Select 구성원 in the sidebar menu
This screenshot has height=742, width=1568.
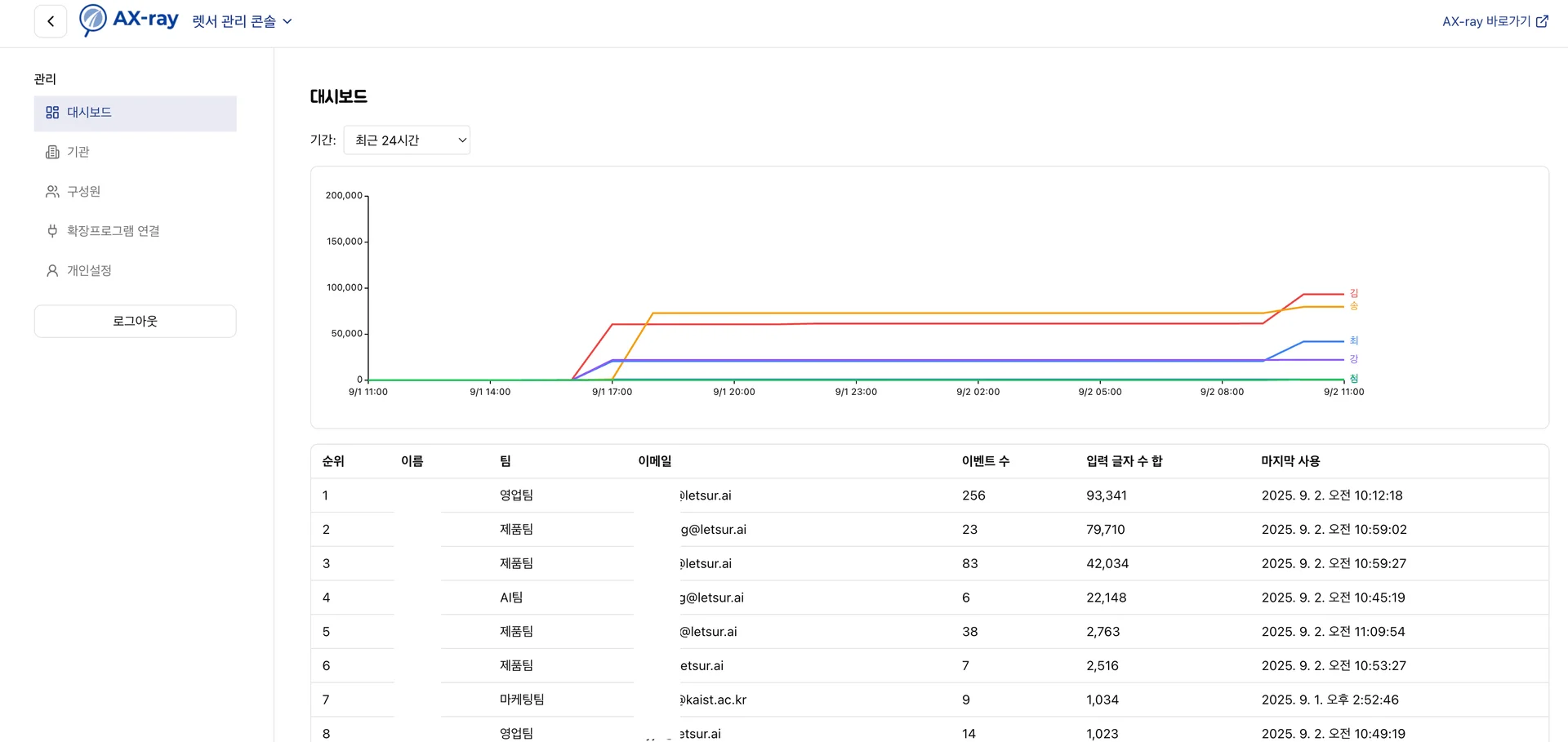(x=83, y=192)
